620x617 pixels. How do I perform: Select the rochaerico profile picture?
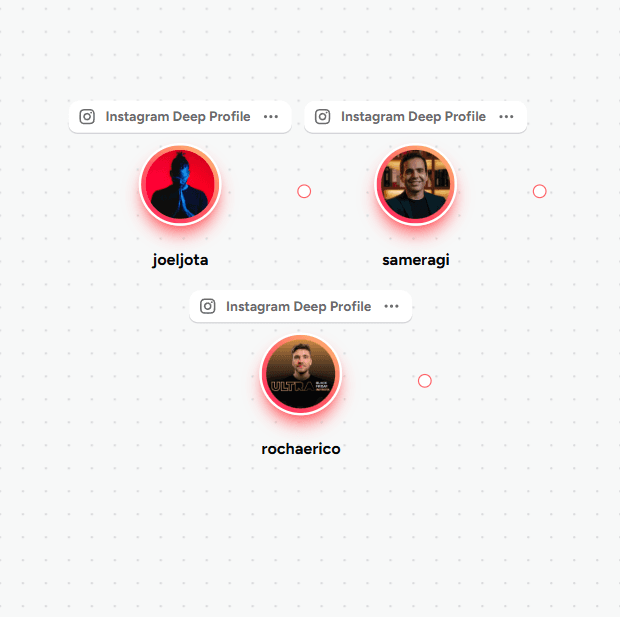point(301,374)
